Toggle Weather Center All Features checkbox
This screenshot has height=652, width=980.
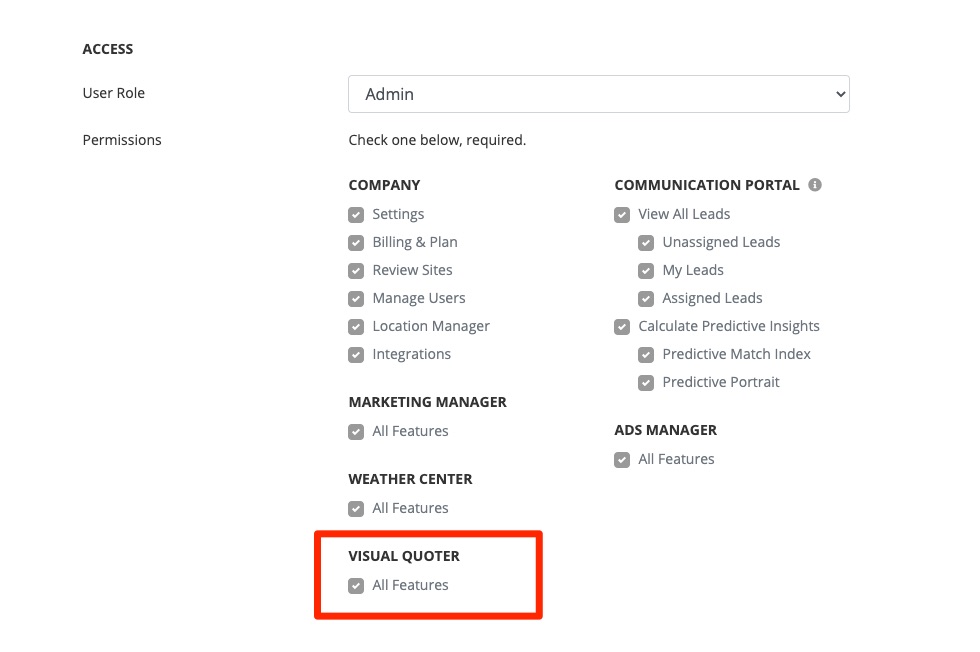click(356, 509)
